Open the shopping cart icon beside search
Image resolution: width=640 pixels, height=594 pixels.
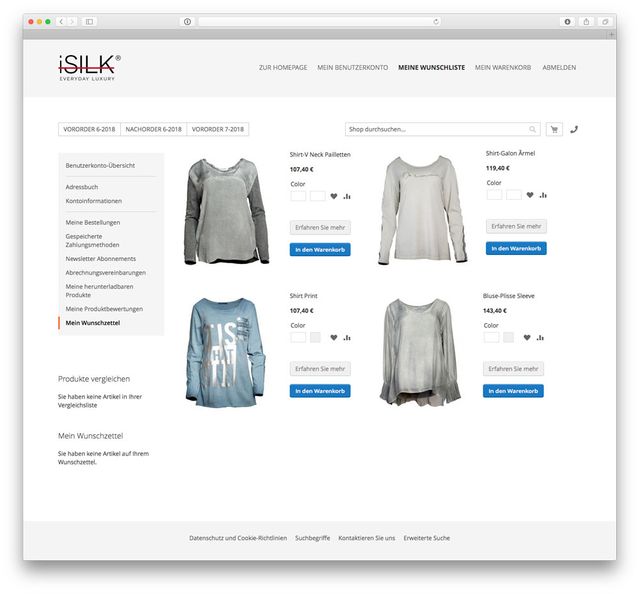coord(554,129)
